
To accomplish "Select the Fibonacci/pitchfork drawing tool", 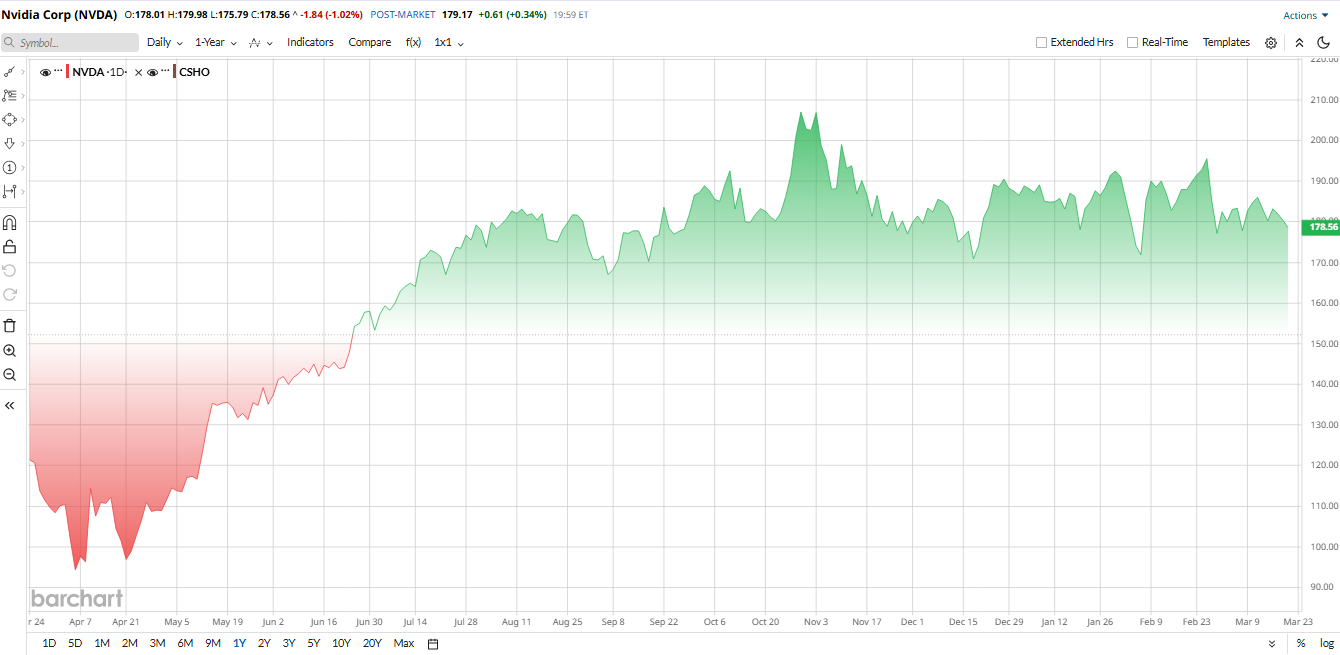I will click(9, 96).
